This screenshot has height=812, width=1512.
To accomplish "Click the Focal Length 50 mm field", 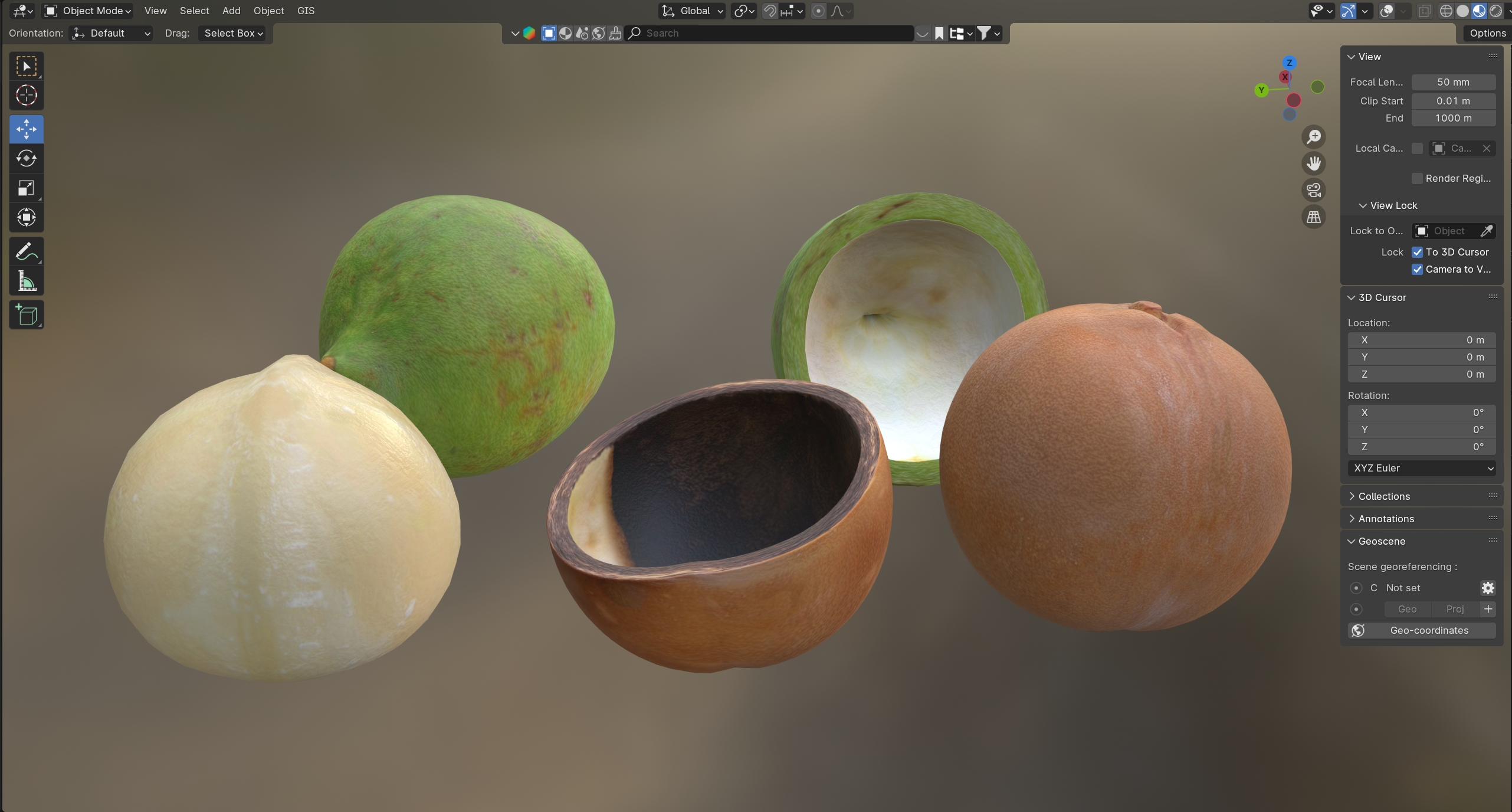I will pyautogui.click(x=1452, y=82).
